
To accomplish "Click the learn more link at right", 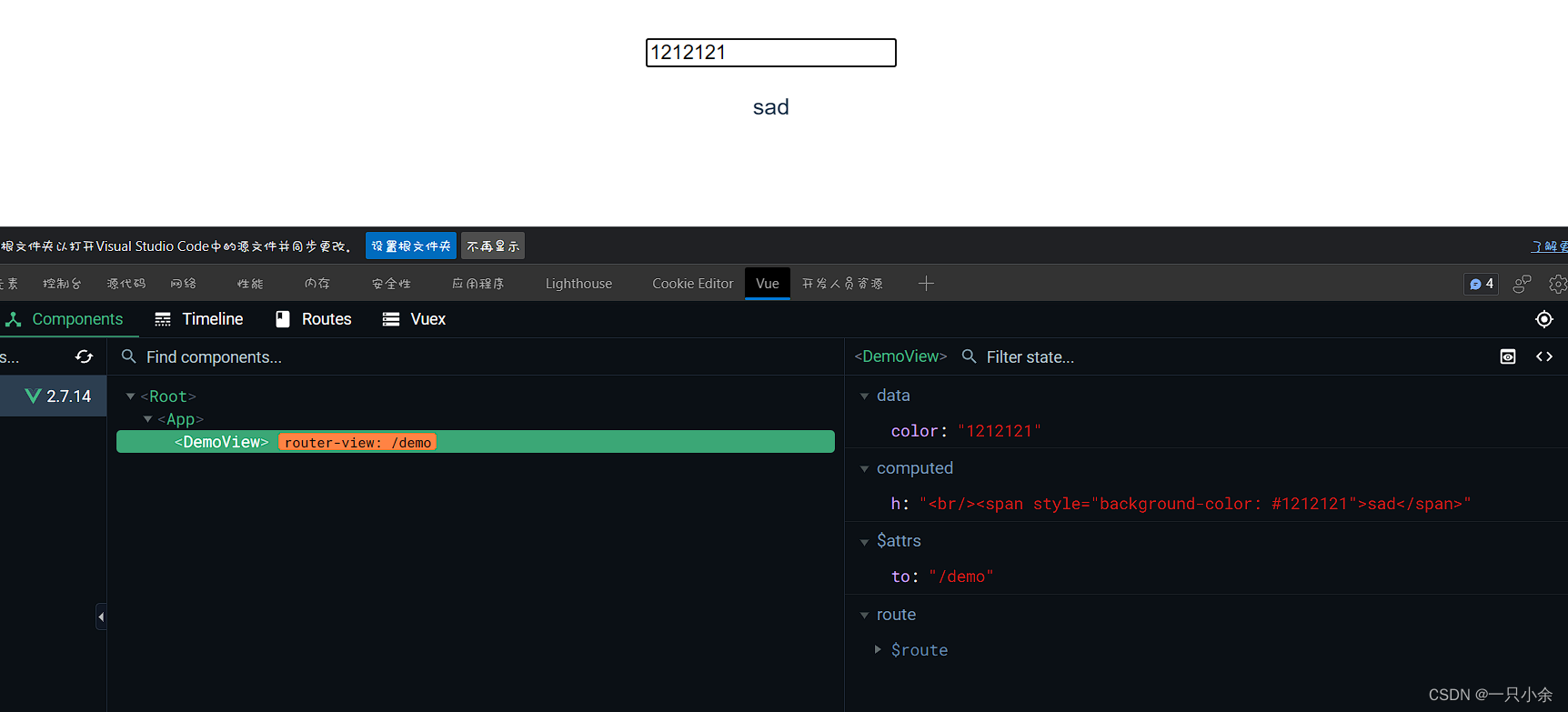I will (1550, 246).
